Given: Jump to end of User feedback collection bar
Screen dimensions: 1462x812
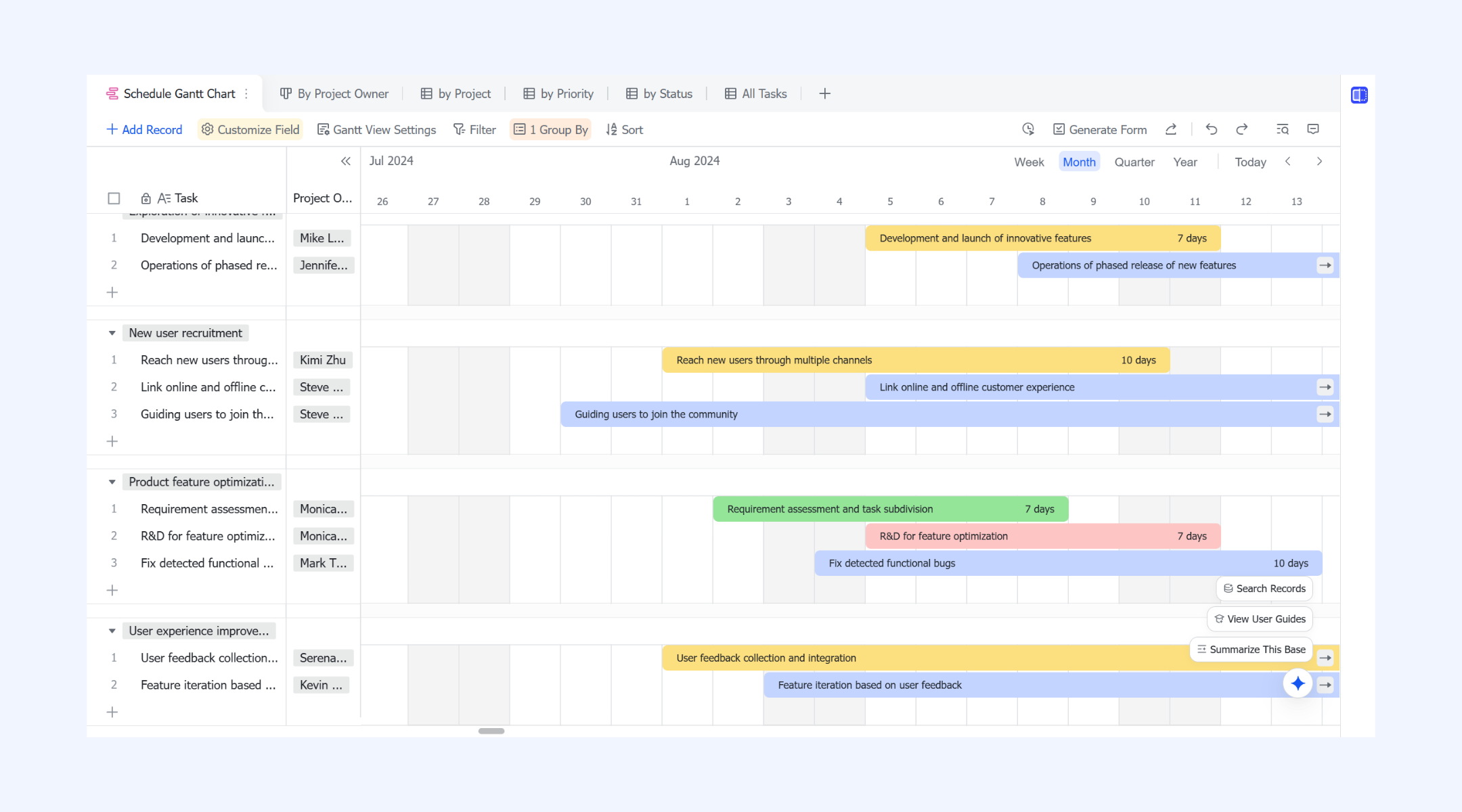Looking at the screenshot, I should point(1325,658).
